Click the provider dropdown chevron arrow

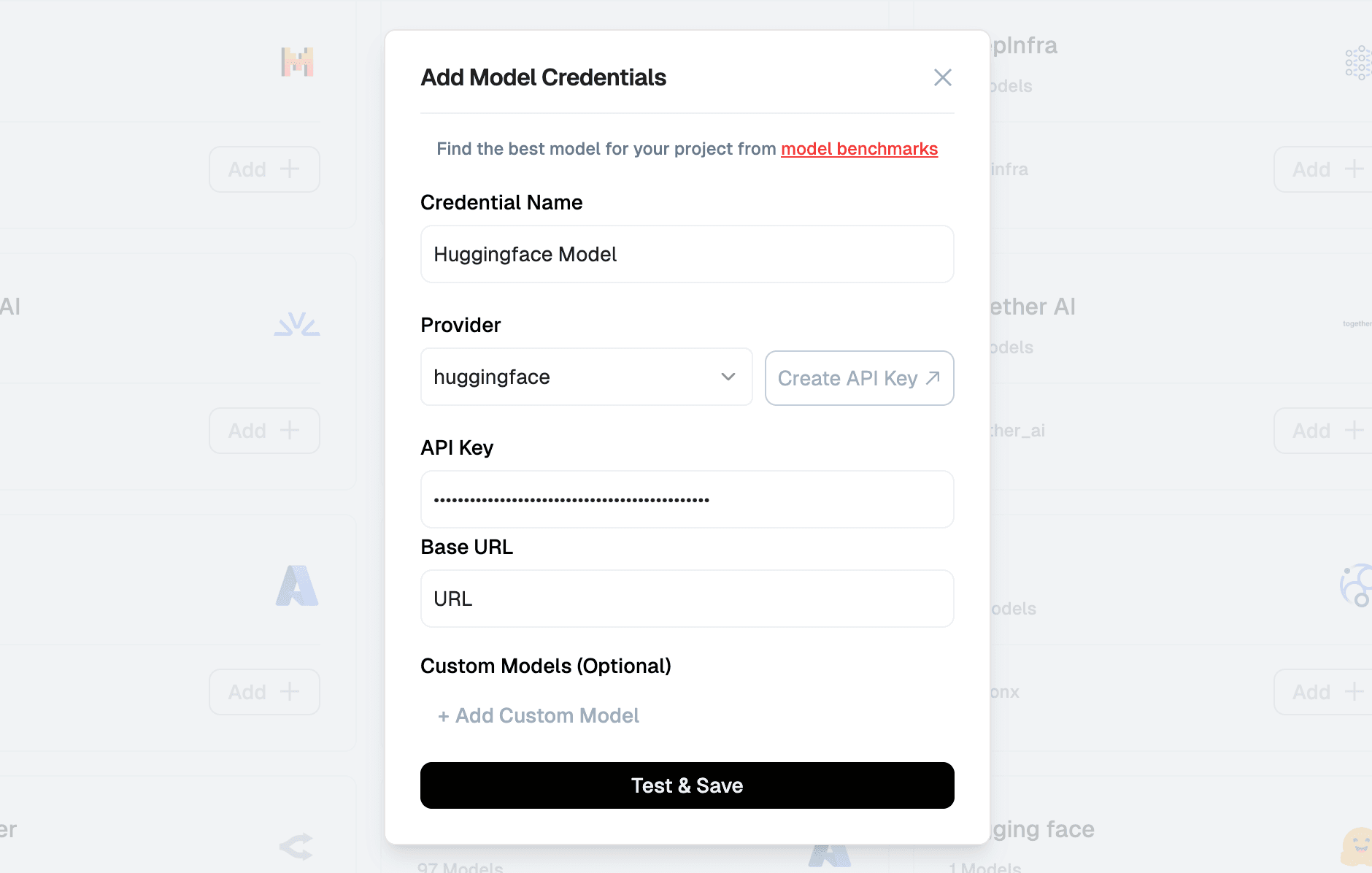(x=728, y=377)
